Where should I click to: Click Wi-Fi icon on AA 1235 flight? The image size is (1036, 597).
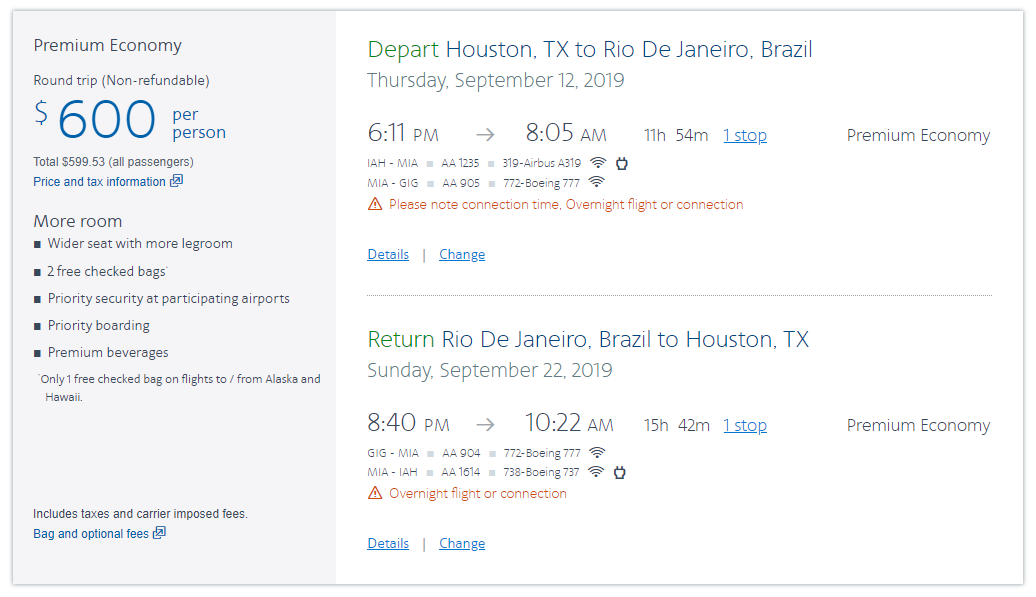point(597,163)
